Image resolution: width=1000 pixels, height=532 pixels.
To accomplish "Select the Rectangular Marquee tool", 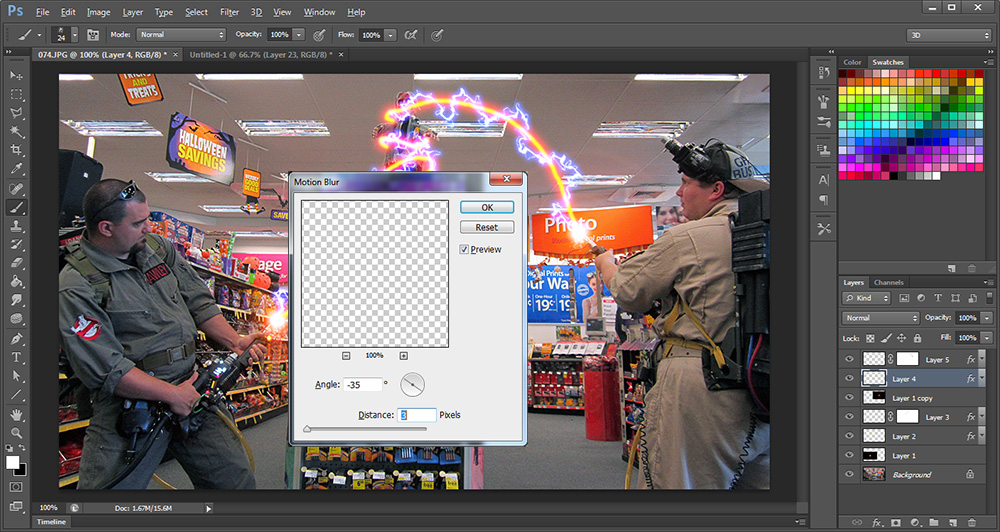I will [x=17, y=94].
